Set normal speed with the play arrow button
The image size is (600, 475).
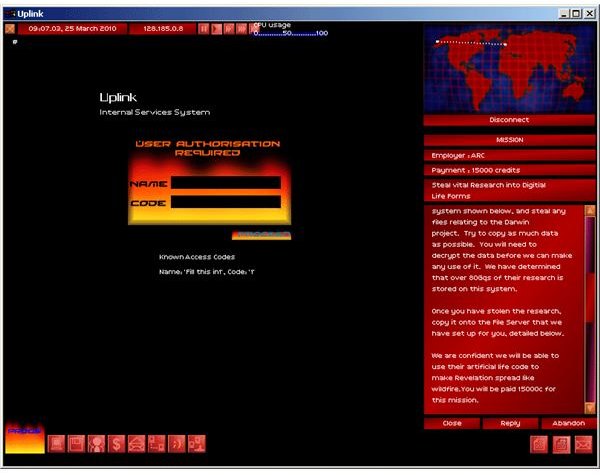point(216,29)
